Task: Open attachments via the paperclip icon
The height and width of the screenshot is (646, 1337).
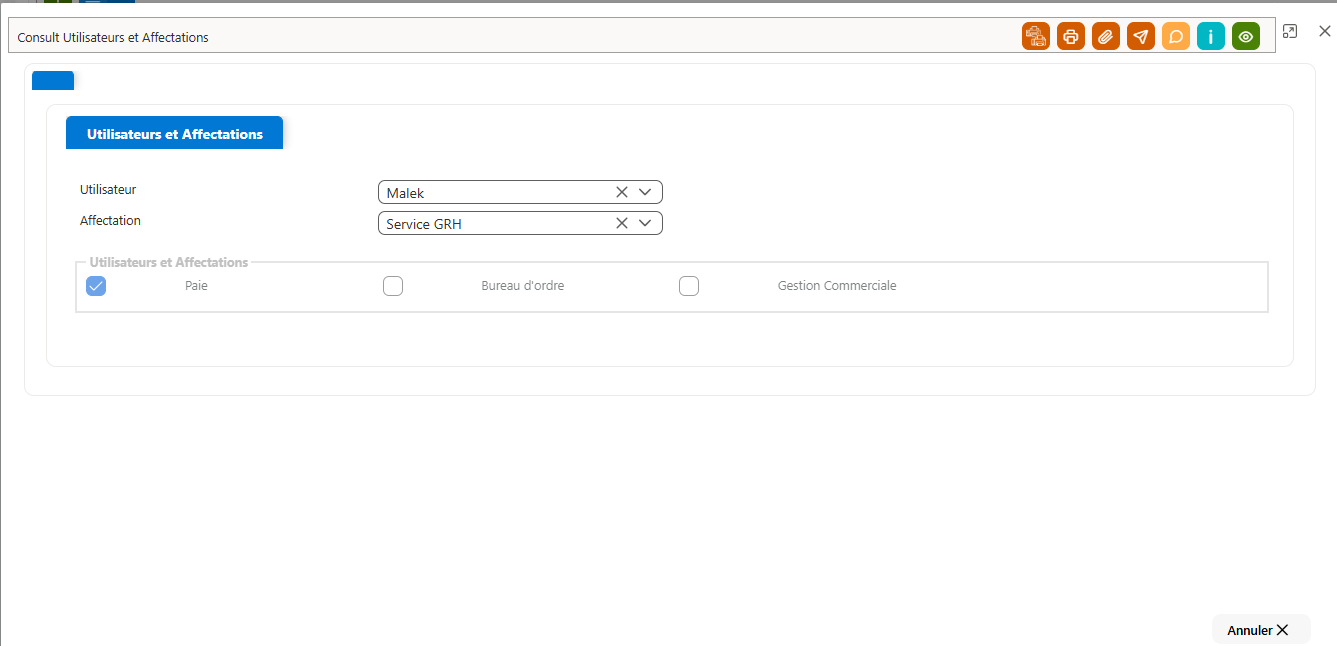Action: tap(1106, 37)
